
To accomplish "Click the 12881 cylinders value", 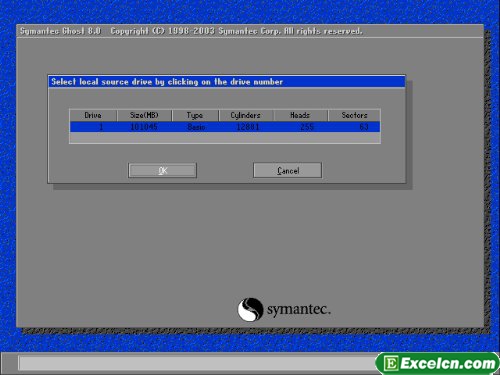I will pos(248,127).
